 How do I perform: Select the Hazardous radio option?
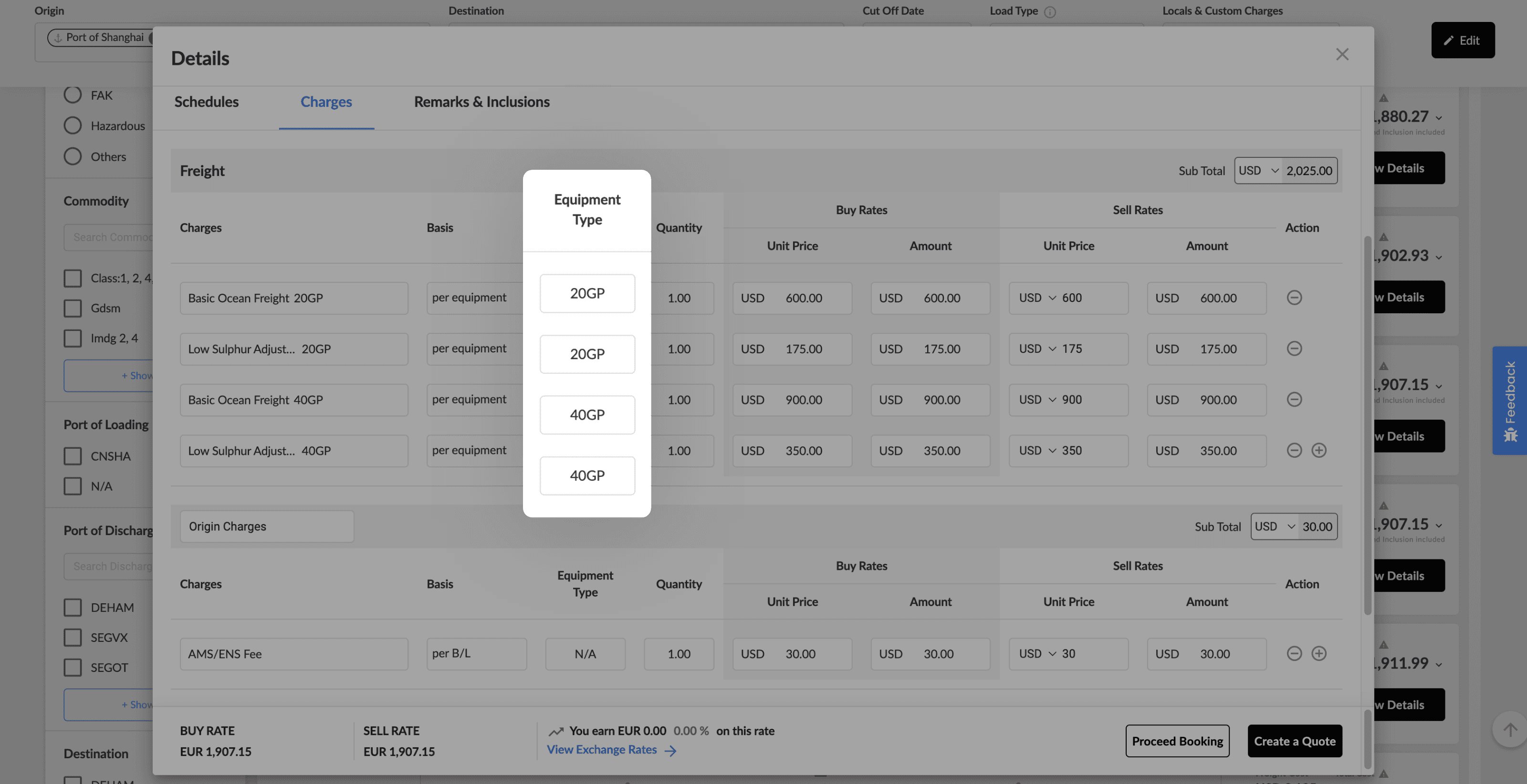click(73, 125)
